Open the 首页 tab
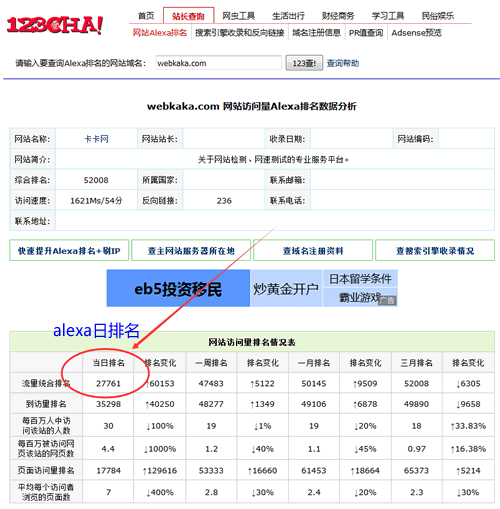 click(146, 16)
